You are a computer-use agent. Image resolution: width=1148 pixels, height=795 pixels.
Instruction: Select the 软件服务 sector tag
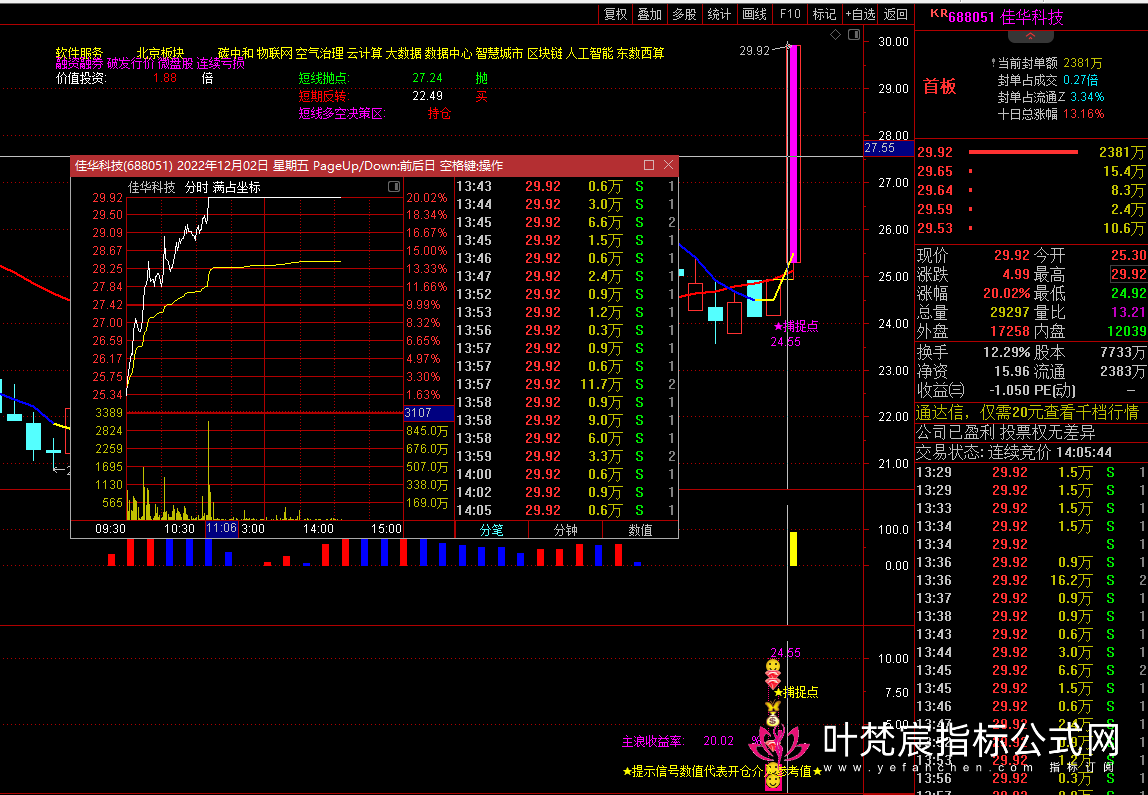pos(79,53)
